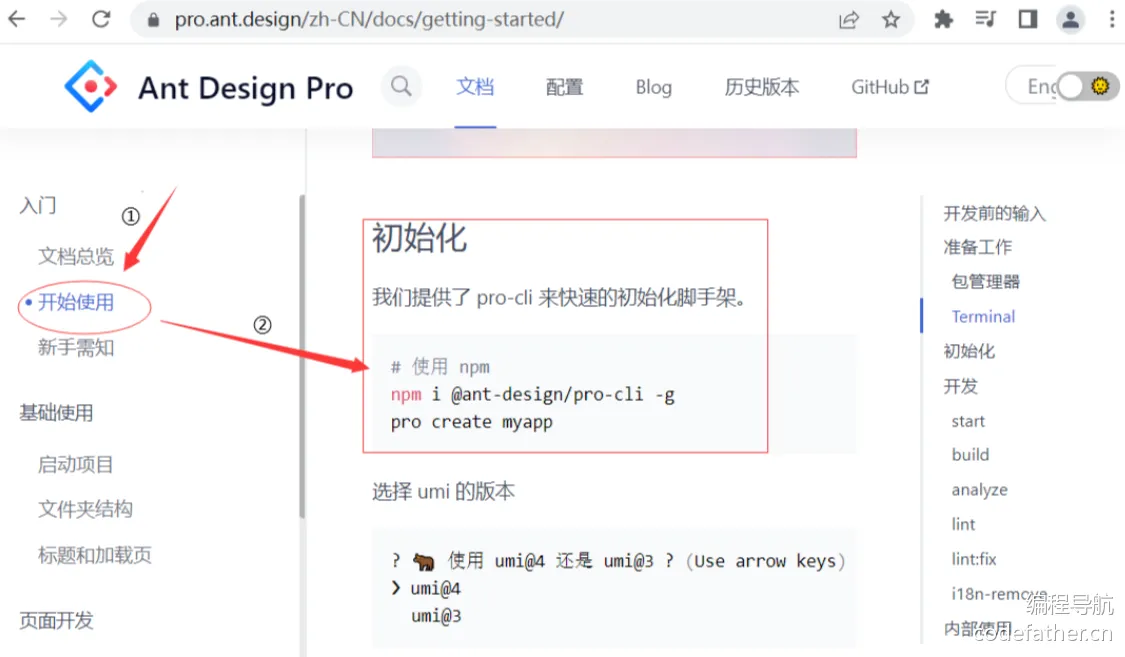Click the share page icon in the address bar

point(849,19)
